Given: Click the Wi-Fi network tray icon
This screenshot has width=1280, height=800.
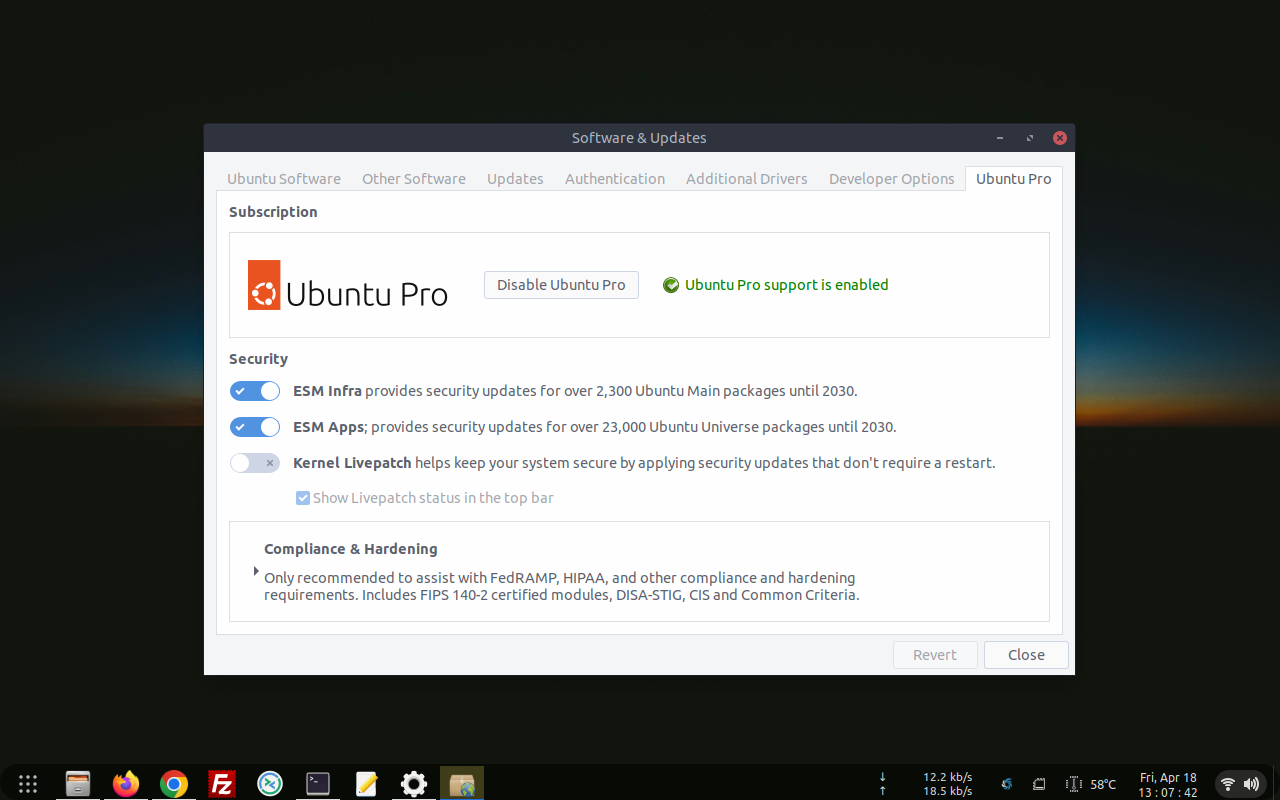Looking at the screenshot, I should point(1228,784).
